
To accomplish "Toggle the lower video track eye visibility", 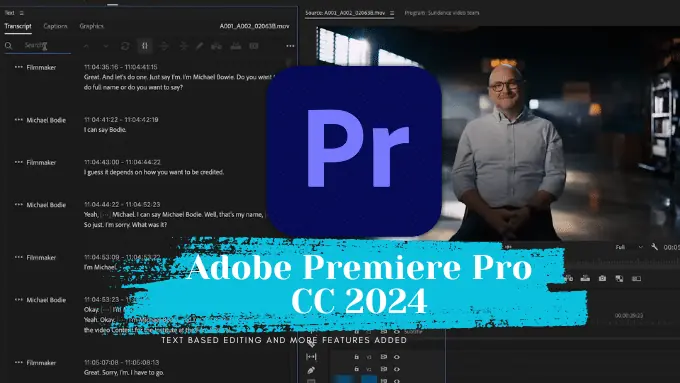I will pos(396,369).
